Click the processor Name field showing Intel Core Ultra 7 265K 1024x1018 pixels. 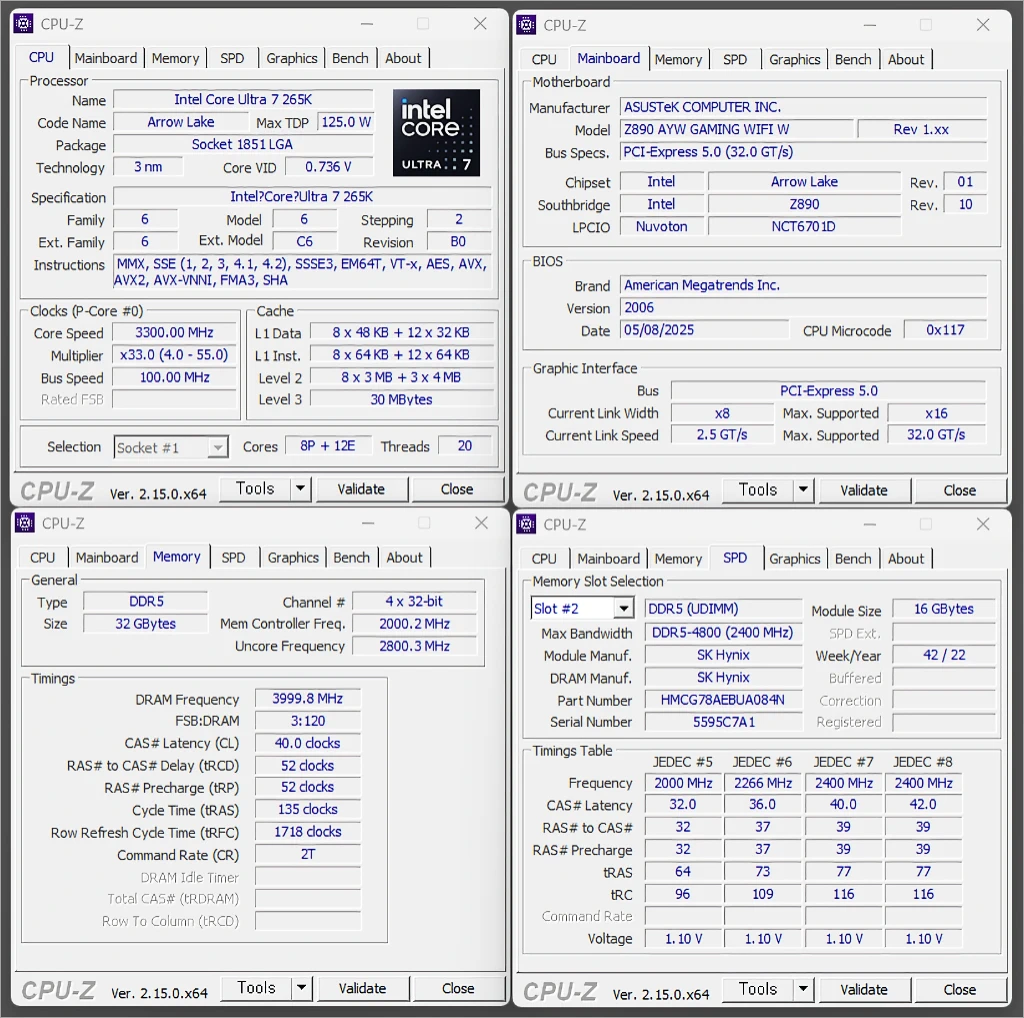[243, 100]
